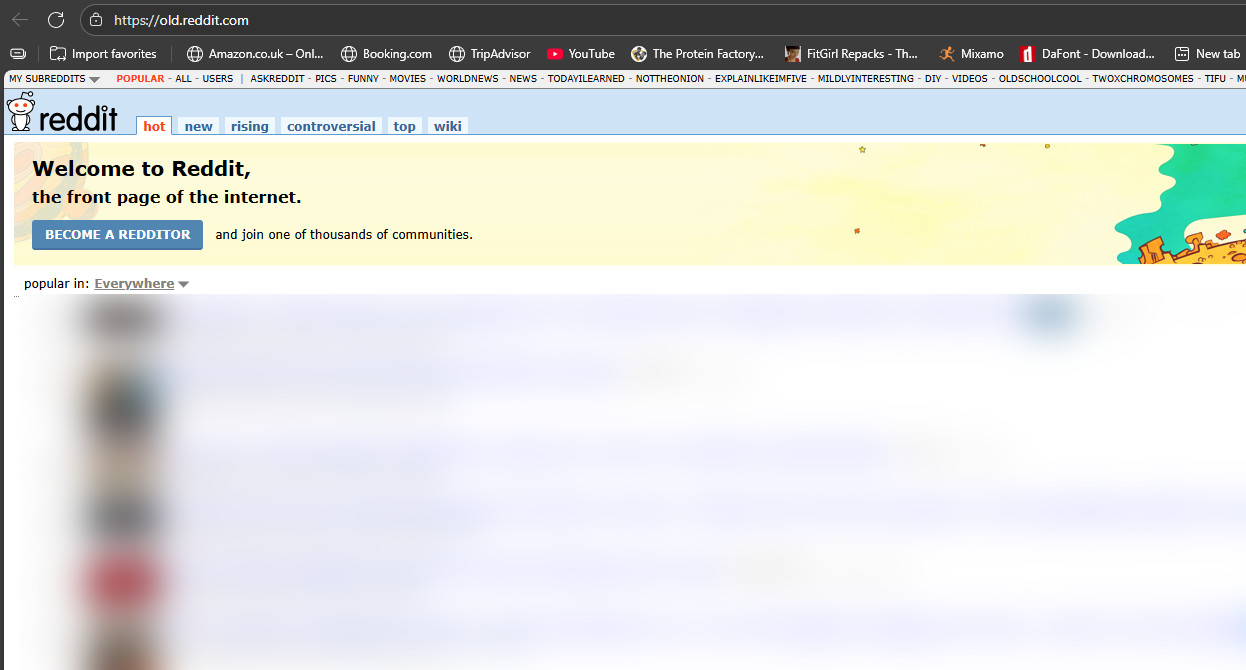Switch to the top tab
The height and width of the screenshot is (670, 1246).
pyautogui.click(x=404, y=126)
